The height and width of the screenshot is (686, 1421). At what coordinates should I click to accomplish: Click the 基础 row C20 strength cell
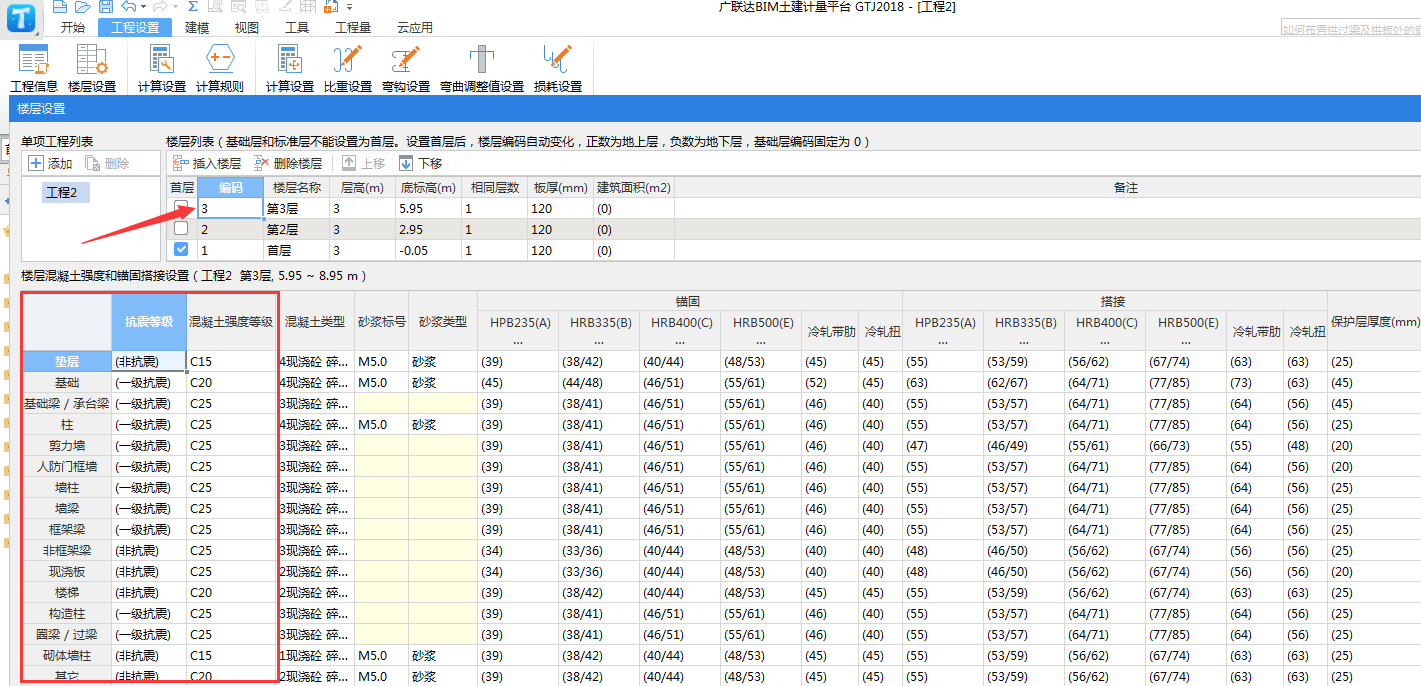pyautogui.click(x=232, y=382)
